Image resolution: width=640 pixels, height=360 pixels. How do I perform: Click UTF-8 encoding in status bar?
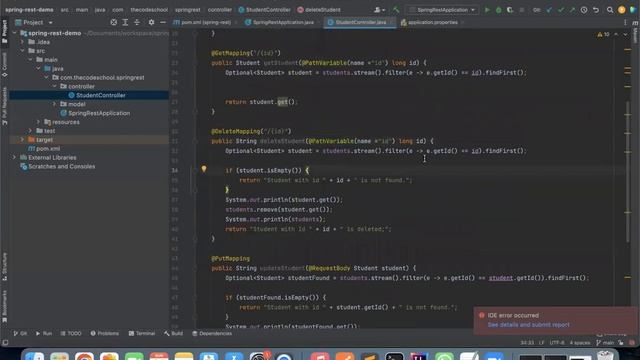click(557, 342)
